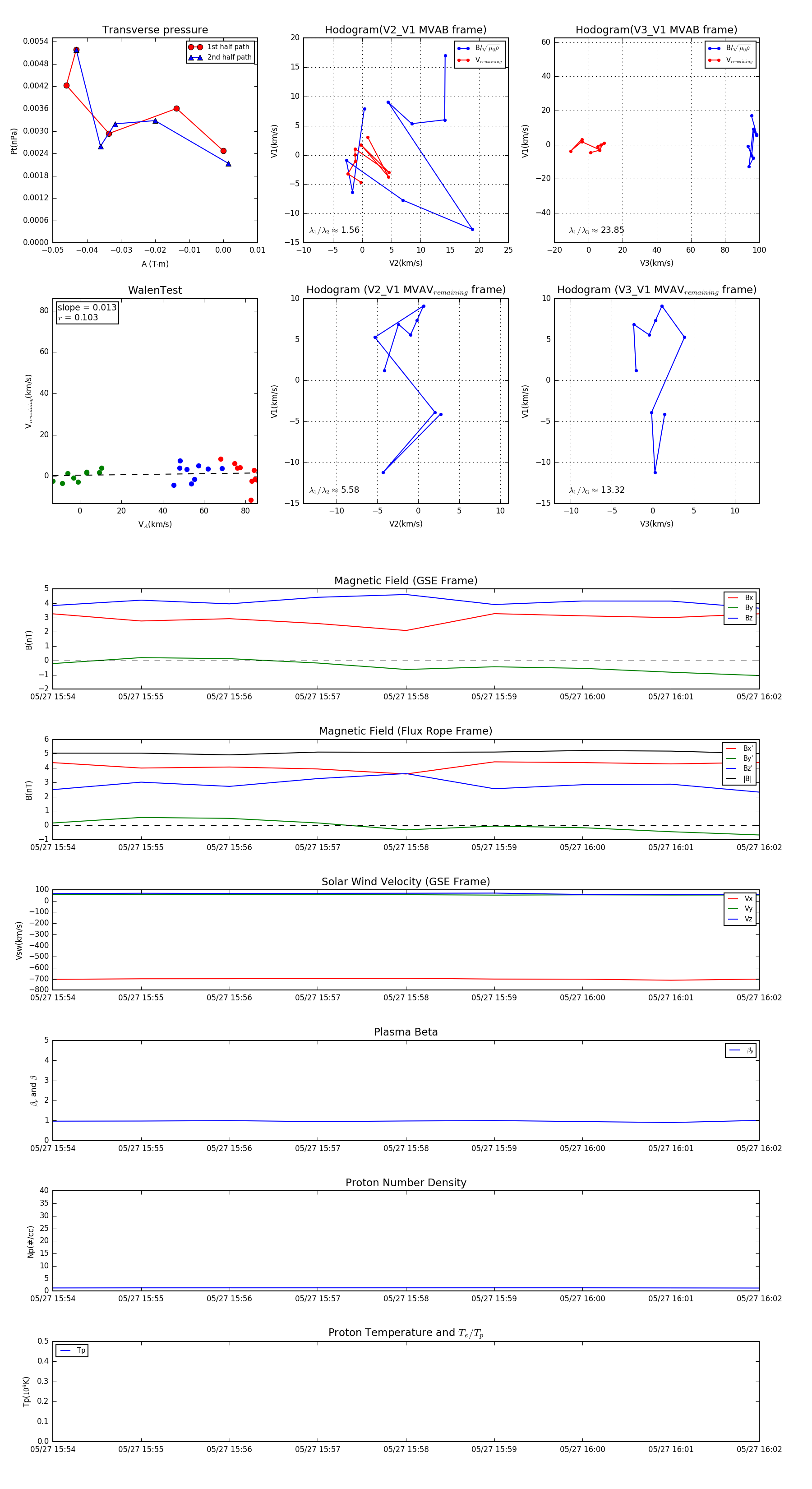Click highest red circle in Transverse pressure plot
The width and height of the screenshot is (812, 1489).
click(76, 50)
